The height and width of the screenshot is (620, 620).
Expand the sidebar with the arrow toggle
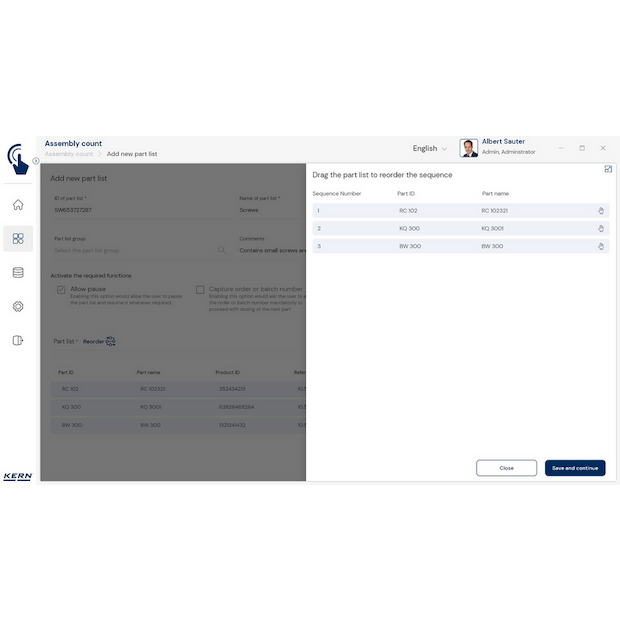pos(35,161)
